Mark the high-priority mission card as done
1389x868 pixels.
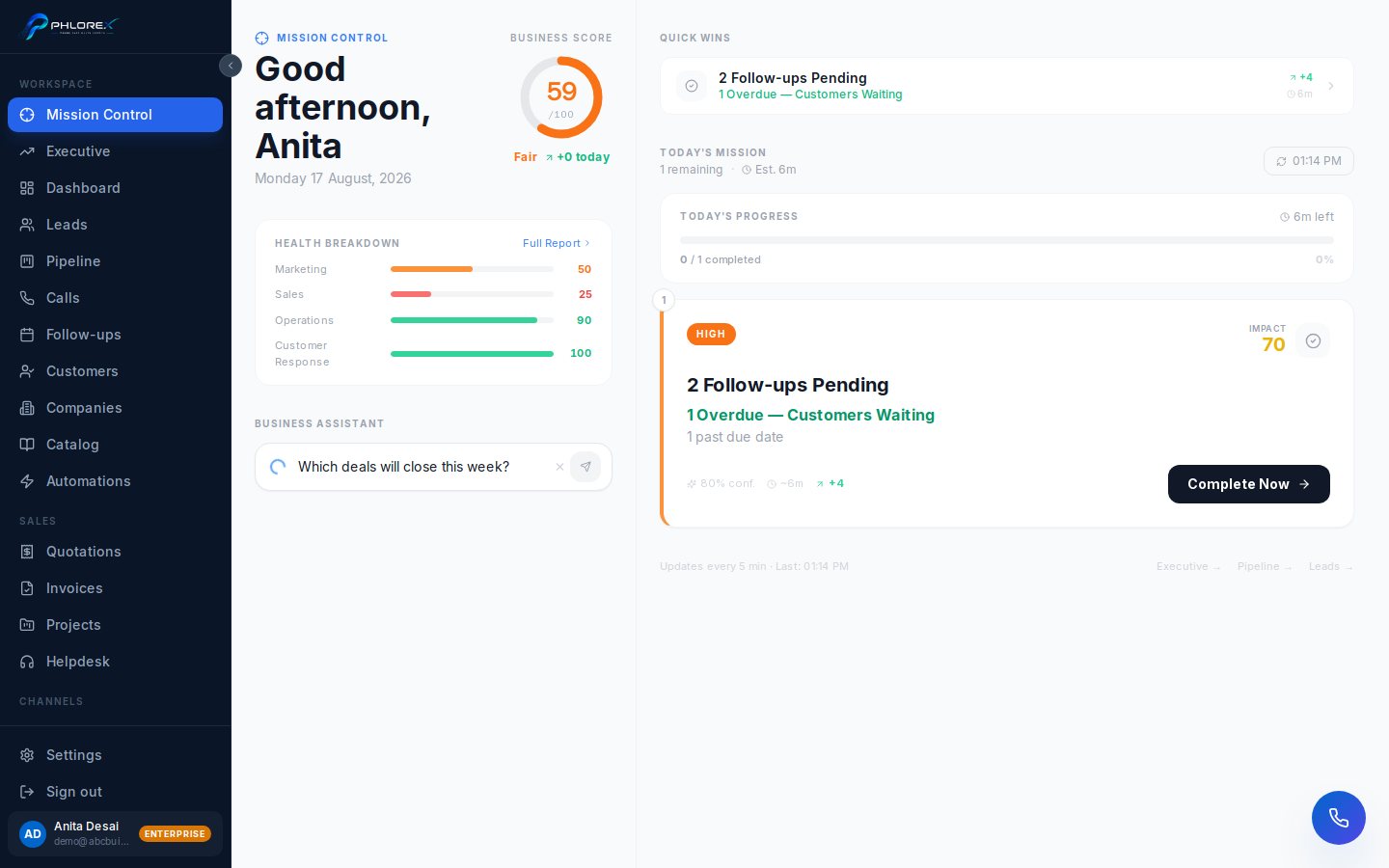[x=1313, y=340]
